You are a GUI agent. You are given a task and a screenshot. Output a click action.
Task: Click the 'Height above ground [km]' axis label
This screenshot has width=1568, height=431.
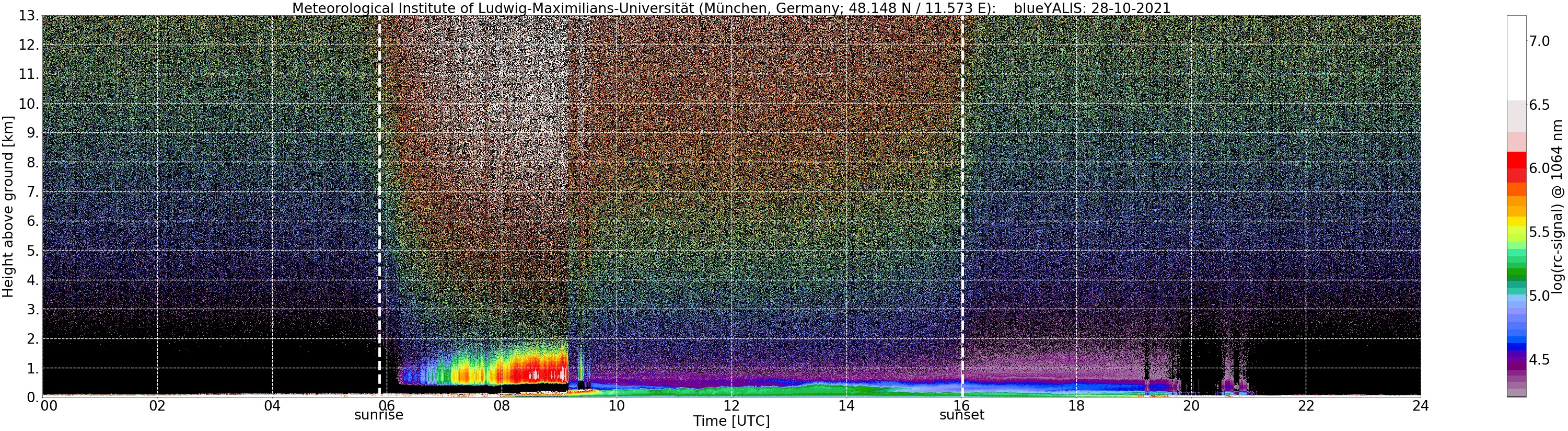(x=8, y=206)
